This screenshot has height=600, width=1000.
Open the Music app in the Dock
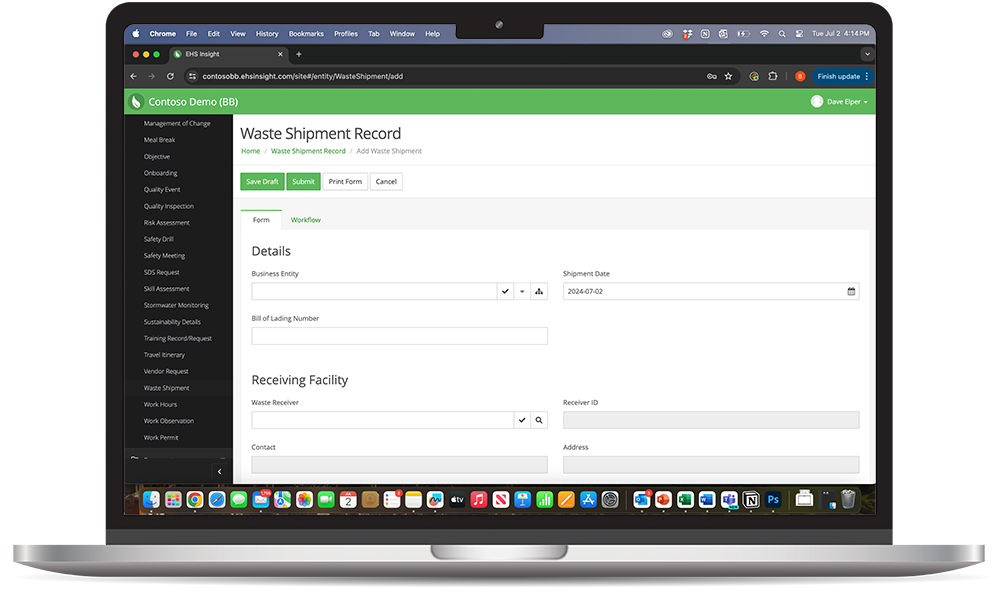point(478,500)
